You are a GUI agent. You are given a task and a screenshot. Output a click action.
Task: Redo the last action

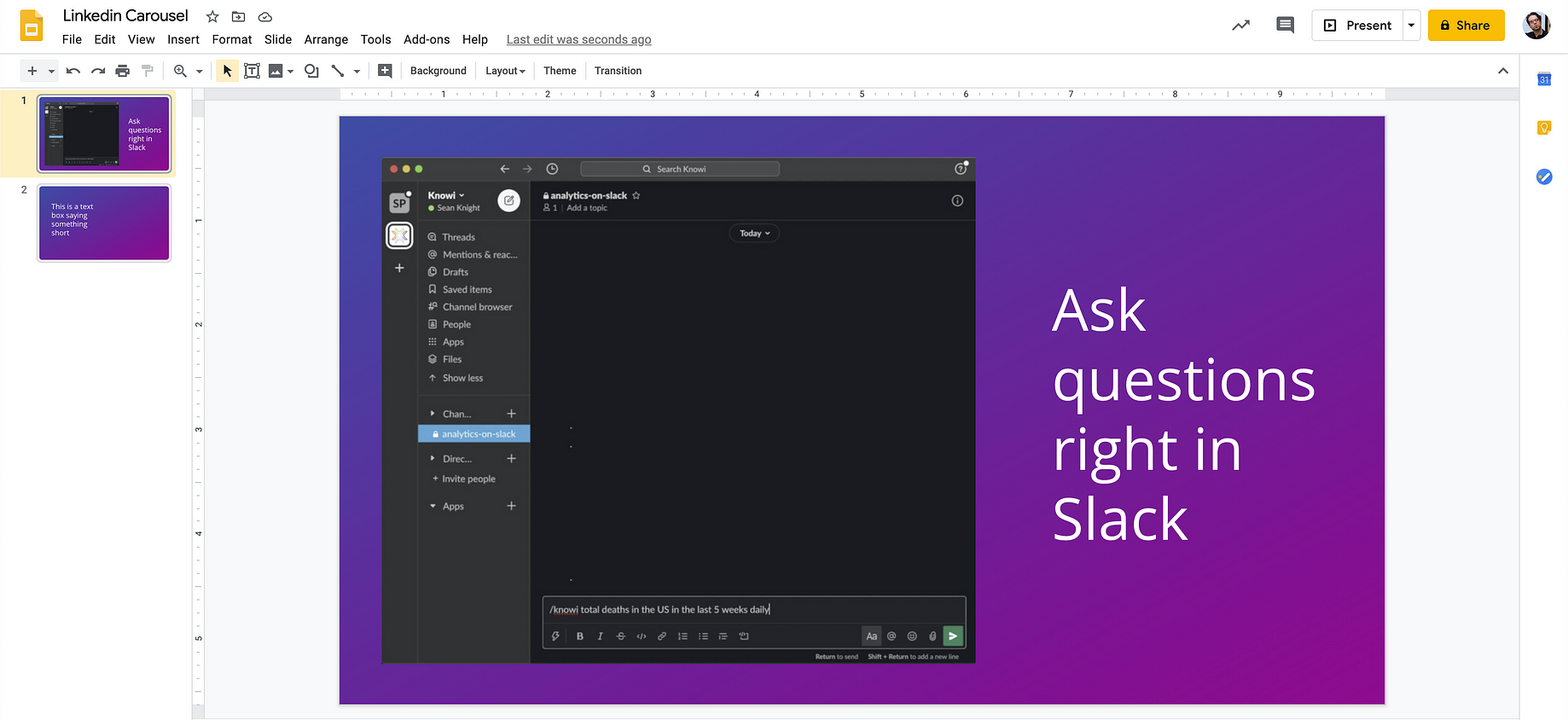click(98, 71)
